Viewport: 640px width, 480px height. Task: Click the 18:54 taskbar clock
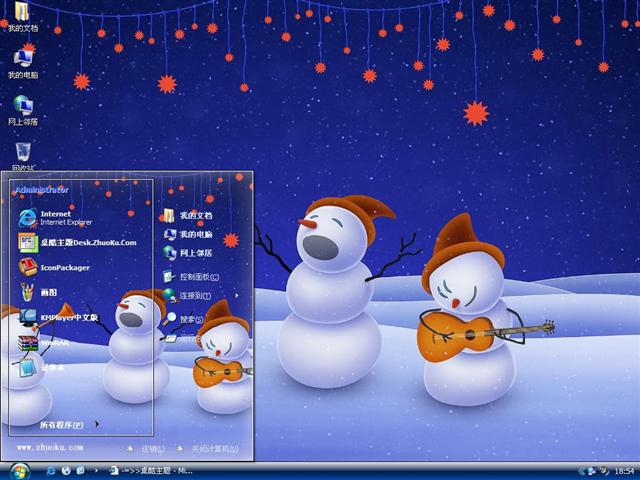click(624, 471)
